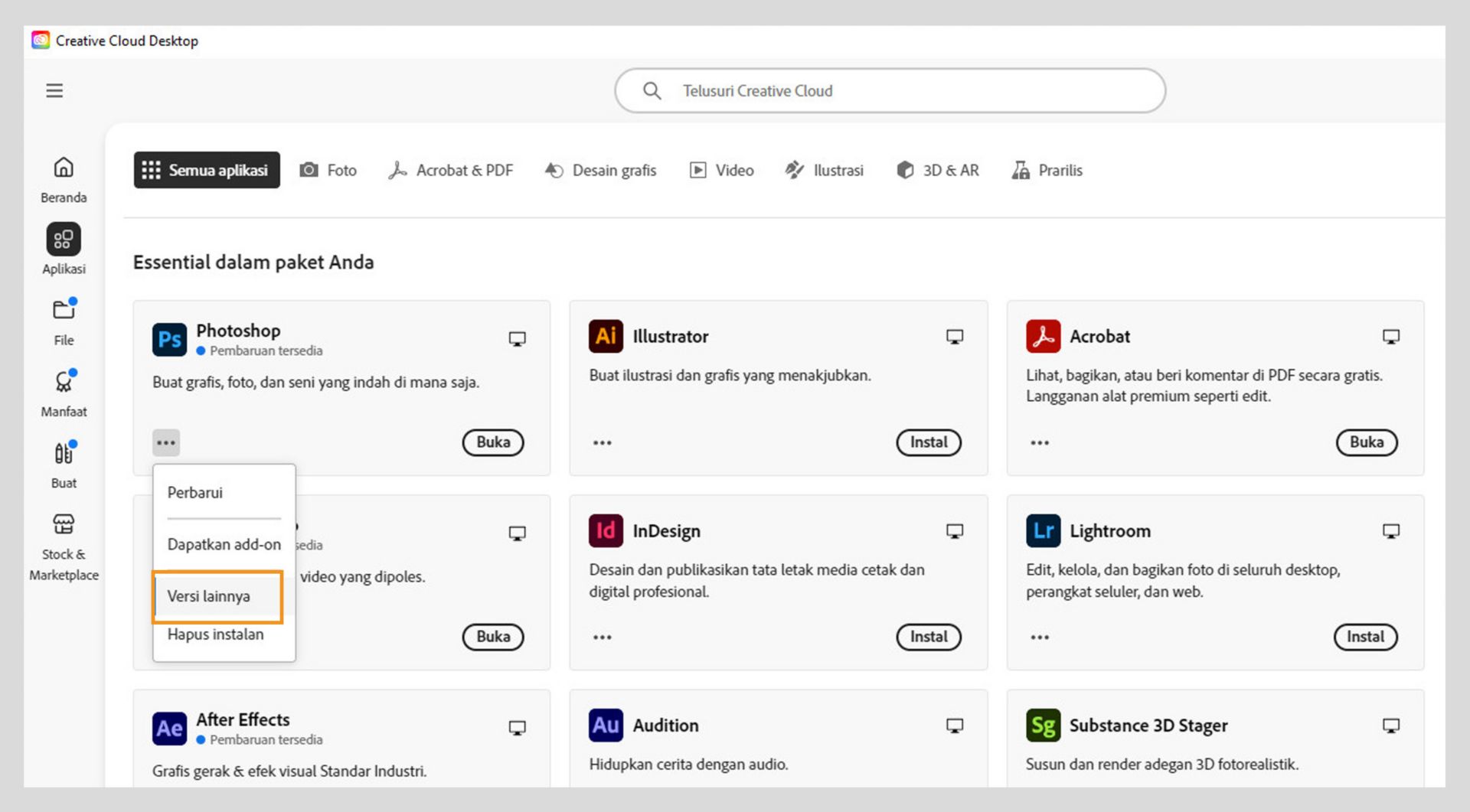Go to Beranda home icon
Viewport: 1470px width, 812px height.
point(64,168)
